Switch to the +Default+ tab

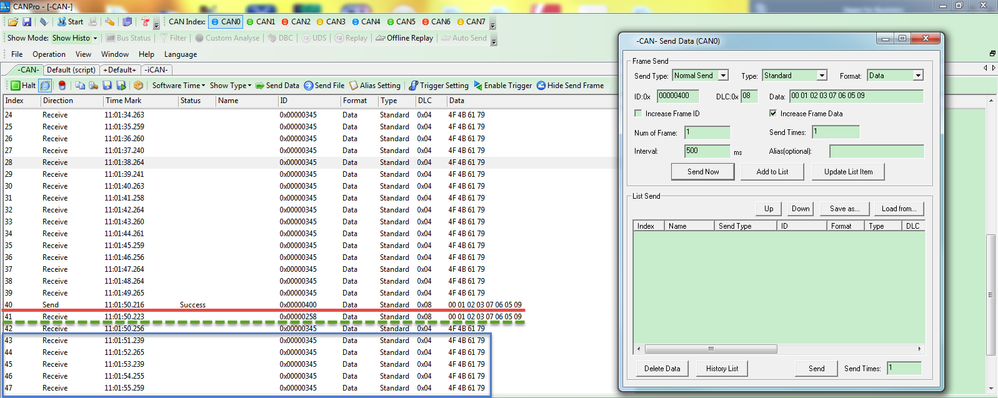tap(120, 70)
